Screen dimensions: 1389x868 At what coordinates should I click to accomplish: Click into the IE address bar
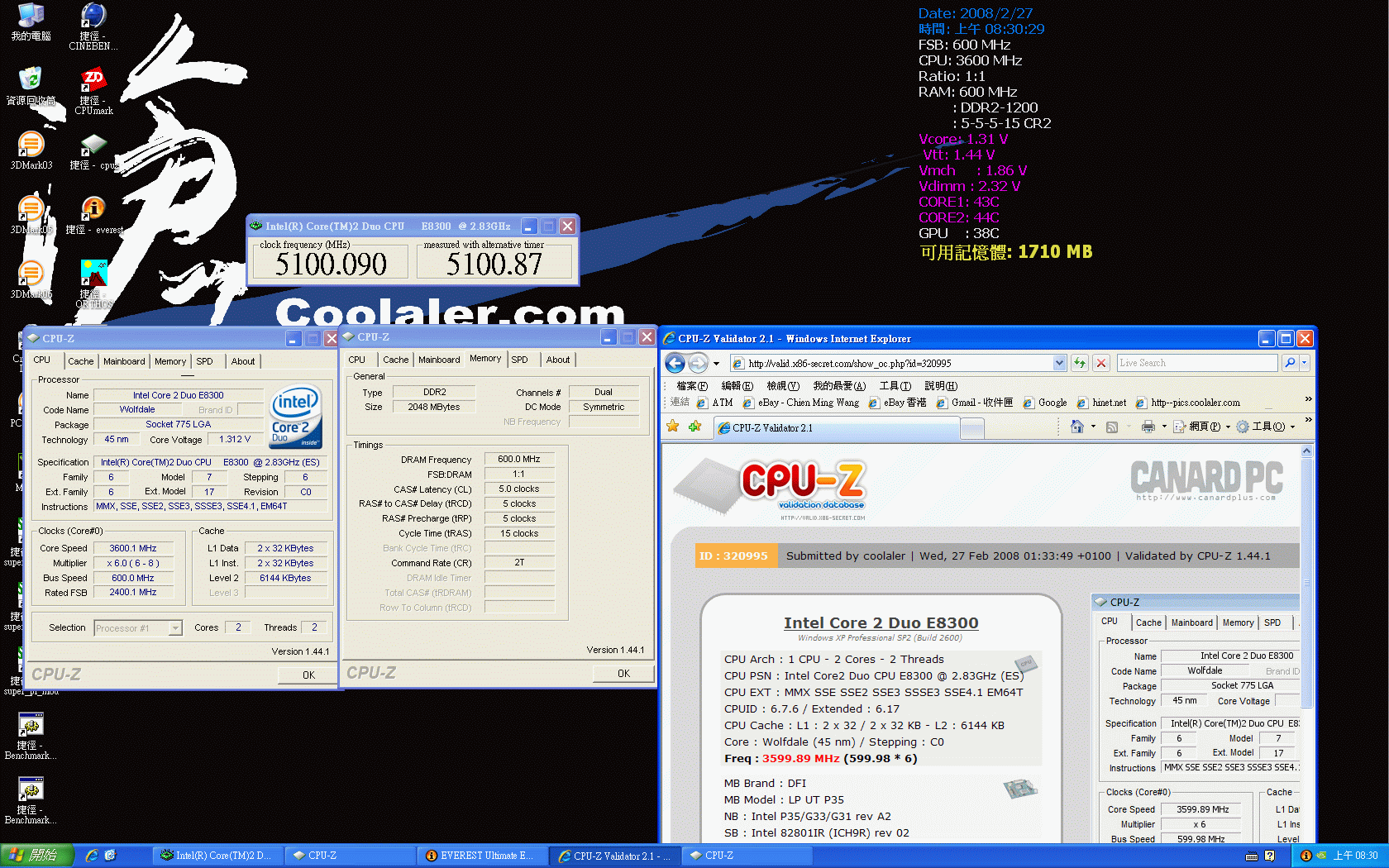point(897,363)
